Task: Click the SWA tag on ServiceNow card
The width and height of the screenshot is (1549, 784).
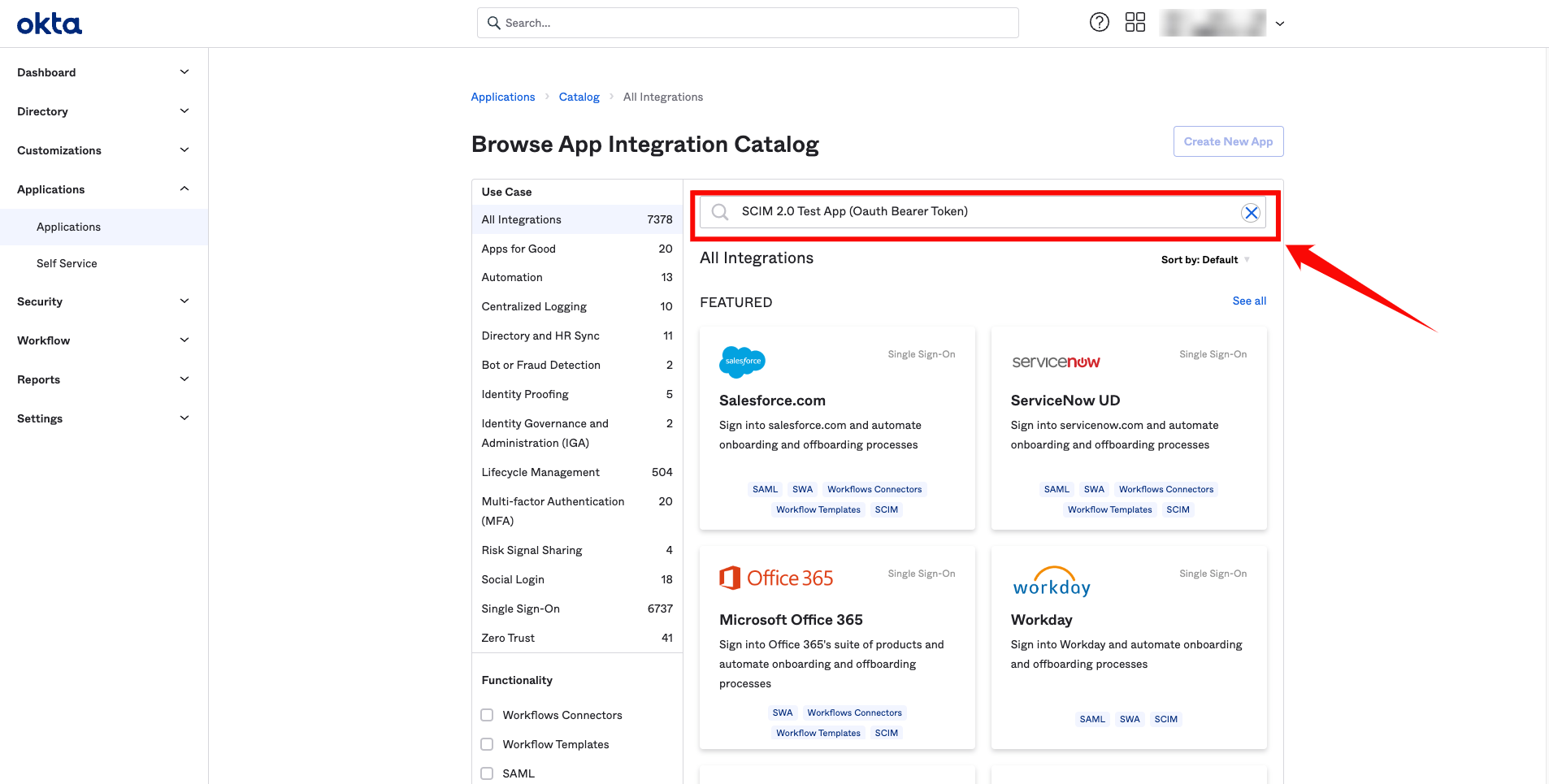Action: [x=1094, y=489]
